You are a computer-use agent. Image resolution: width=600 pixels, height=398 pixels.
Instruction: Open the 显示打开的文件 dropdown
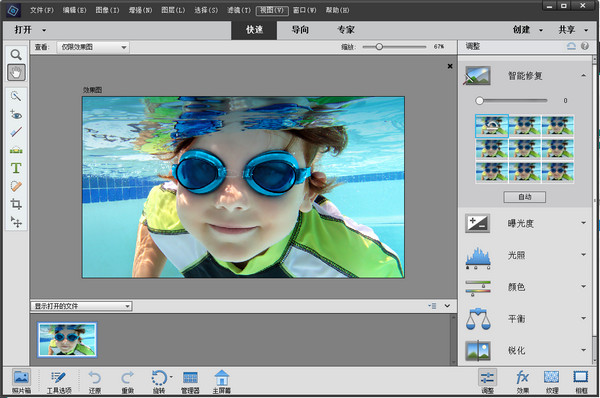coord(81,306)
